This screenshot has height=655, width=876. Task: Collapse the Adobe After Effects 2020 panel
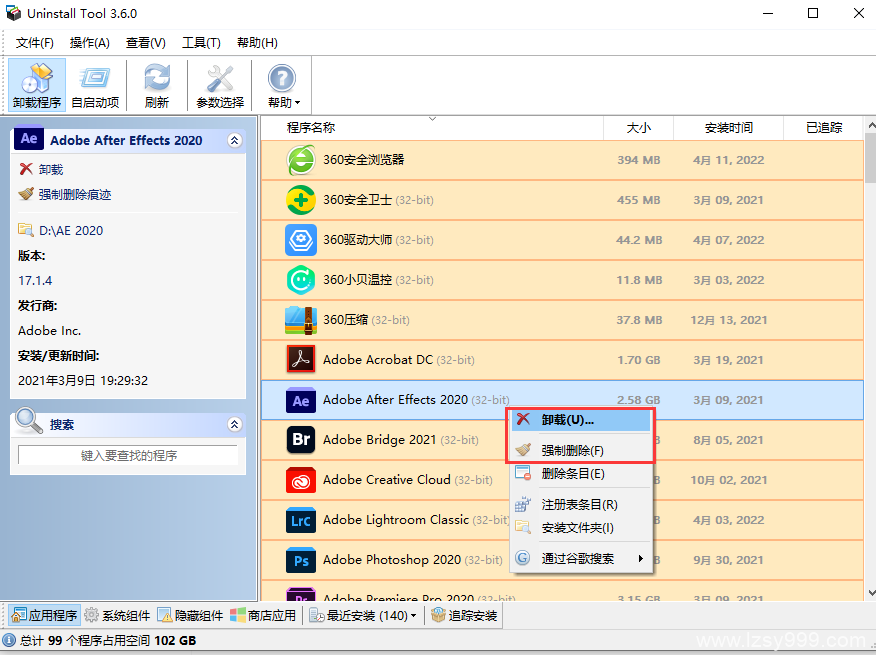pyautogui.click(x=234, y=141)
